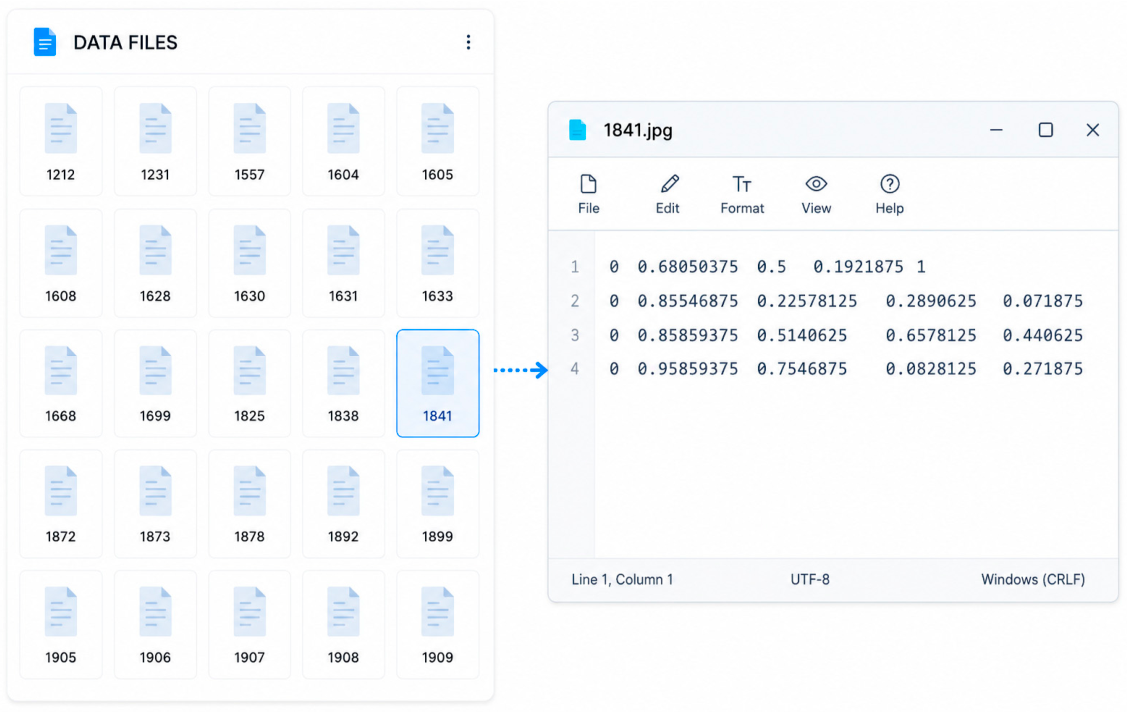1127x712 pixels.
Task: Select the highlighted 1841 file
Action: (x=438, y=383)
